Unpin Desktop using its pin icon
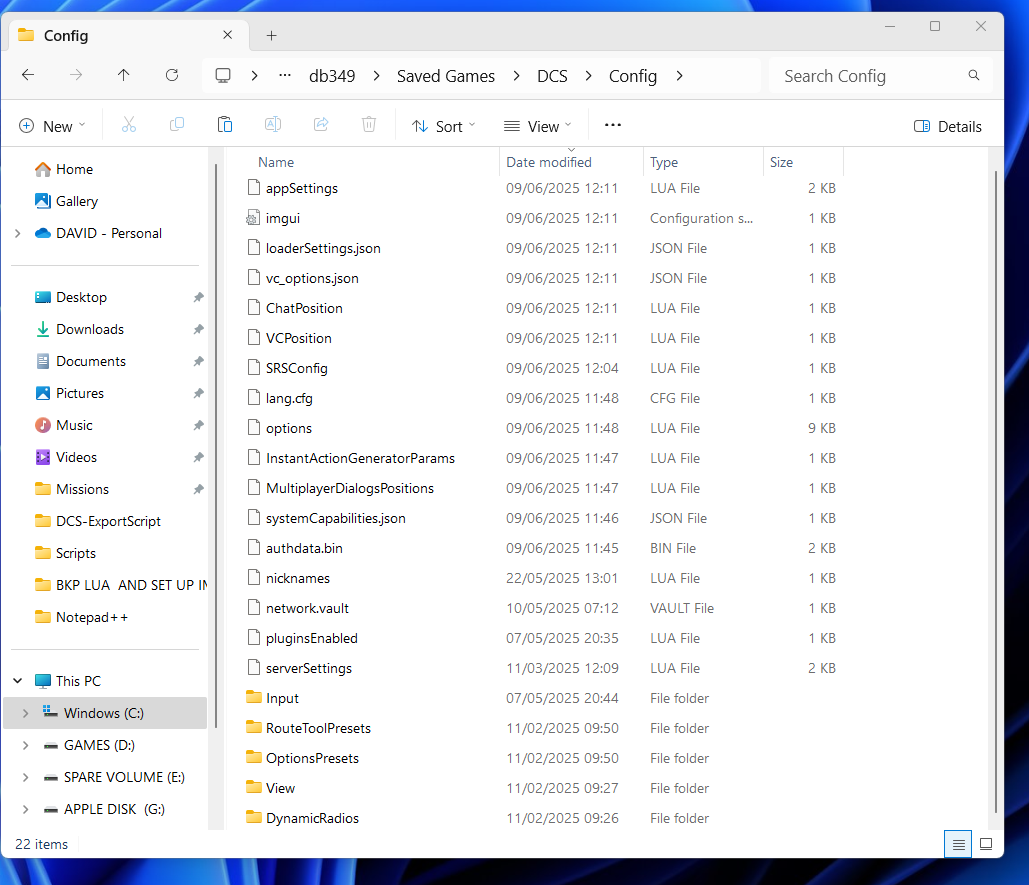 (198, 297)
